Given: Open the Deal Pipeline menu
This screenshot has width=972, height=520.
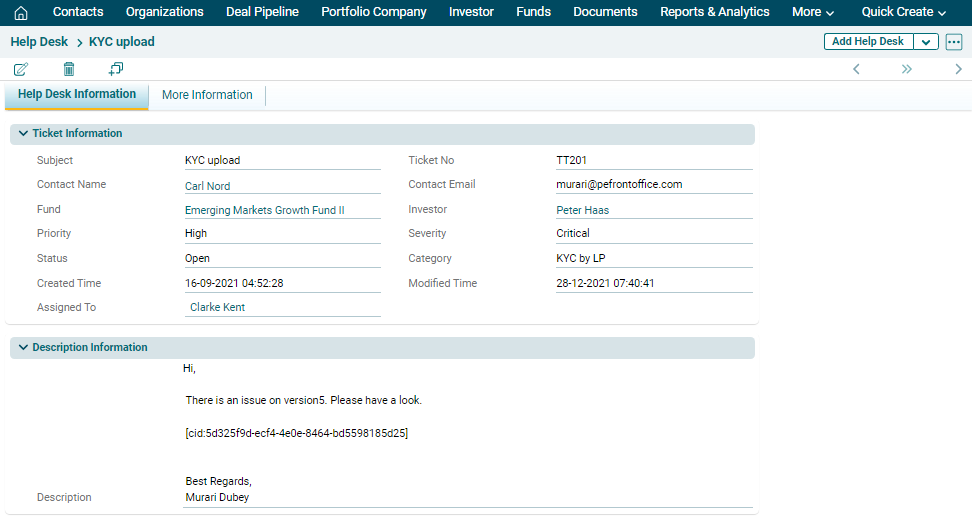Looking at the screenshot, I should point(262,12).
